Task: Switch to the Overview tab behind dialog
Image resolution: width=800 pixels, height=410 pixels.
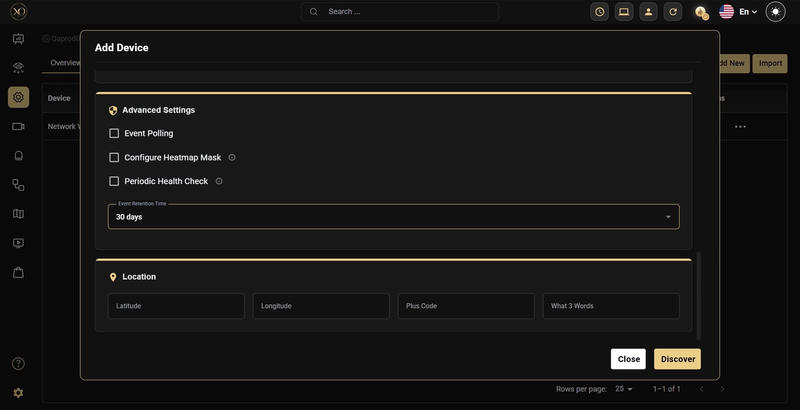Action: tap(65, 63)
